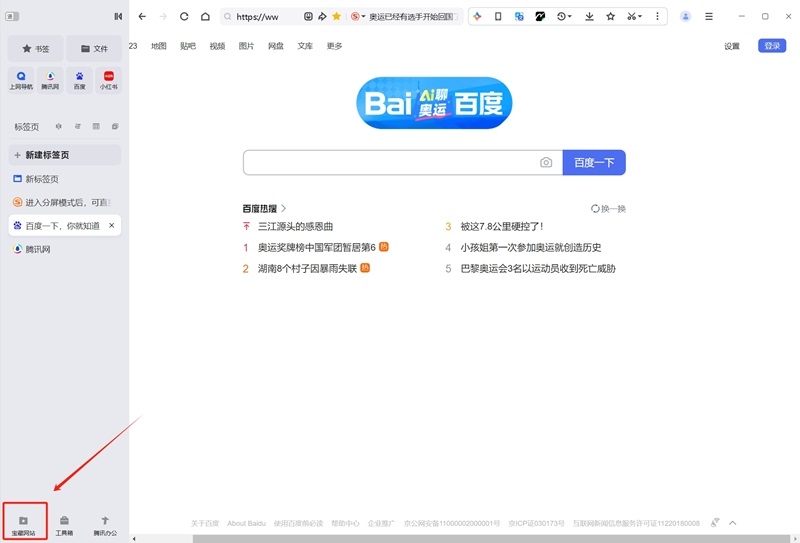Screen dimensions: 800x543
Task: Switch to the 新标签页 tab
Action: click(x=65, y=179)
